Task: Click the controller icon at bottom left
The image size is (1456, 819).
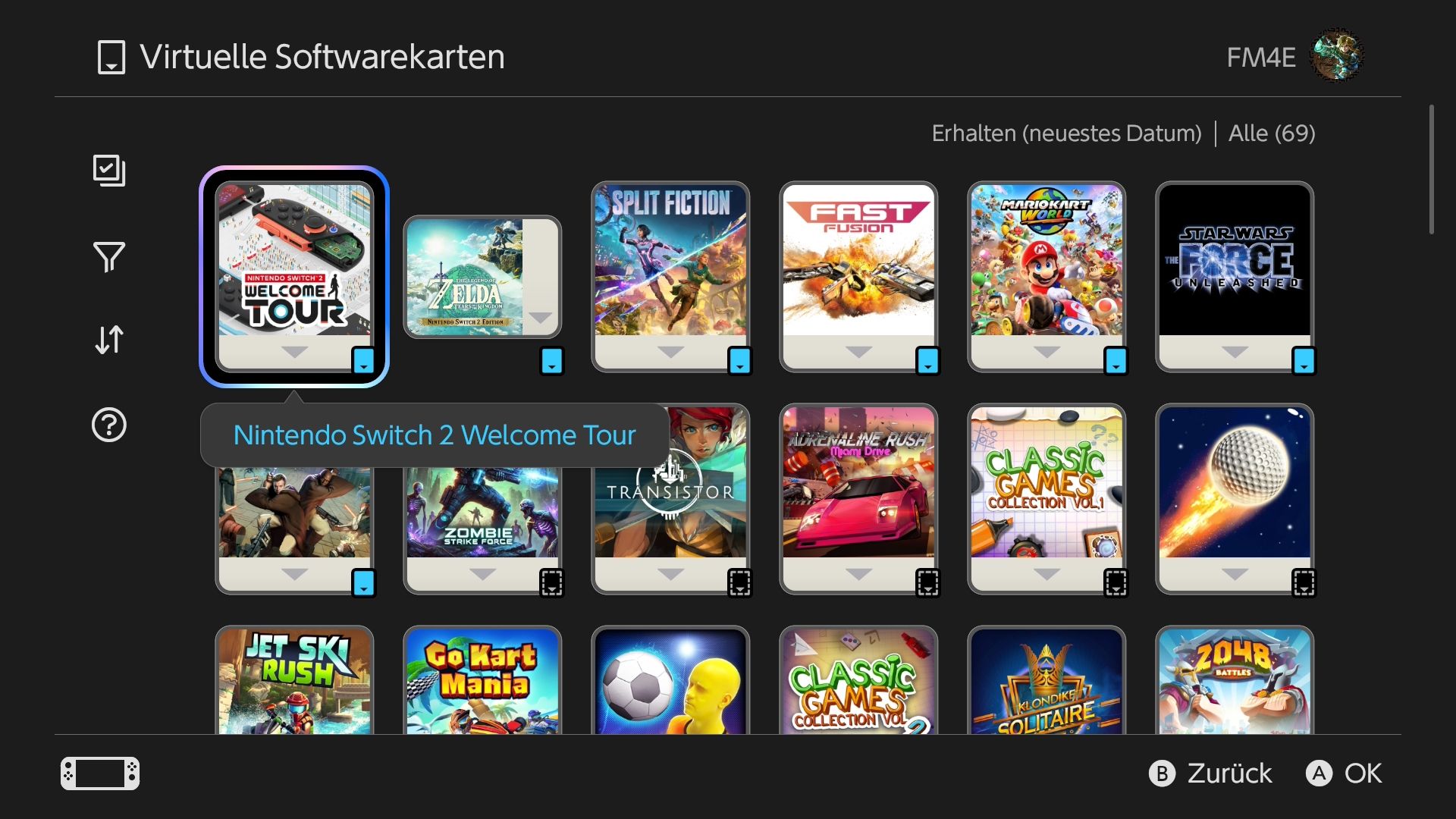Action: point(100,773)
